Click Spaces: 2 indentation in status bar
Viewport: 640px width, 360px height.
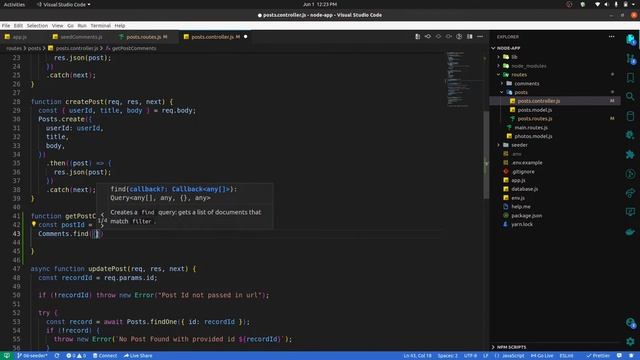coord(447,356)
